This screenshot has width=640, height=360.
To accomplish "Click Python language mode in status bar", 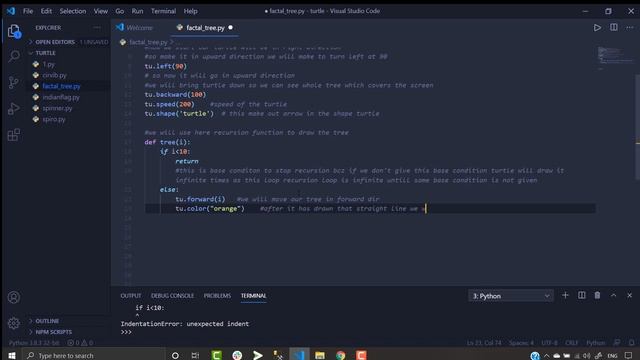I will click(x=596, y=343).
